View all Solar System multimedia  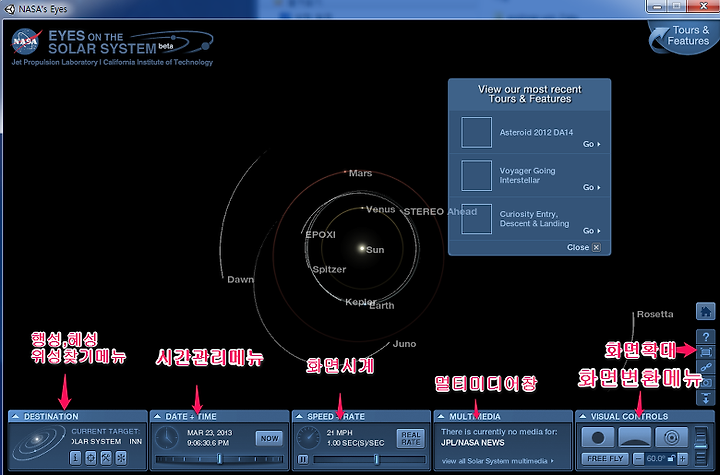(x=497, y=461)
